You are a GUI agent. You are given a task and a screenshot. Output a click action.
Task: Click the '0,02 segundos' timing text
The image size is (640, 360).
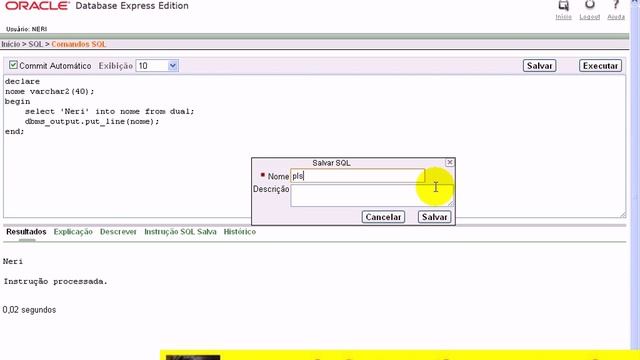[29, 310]
